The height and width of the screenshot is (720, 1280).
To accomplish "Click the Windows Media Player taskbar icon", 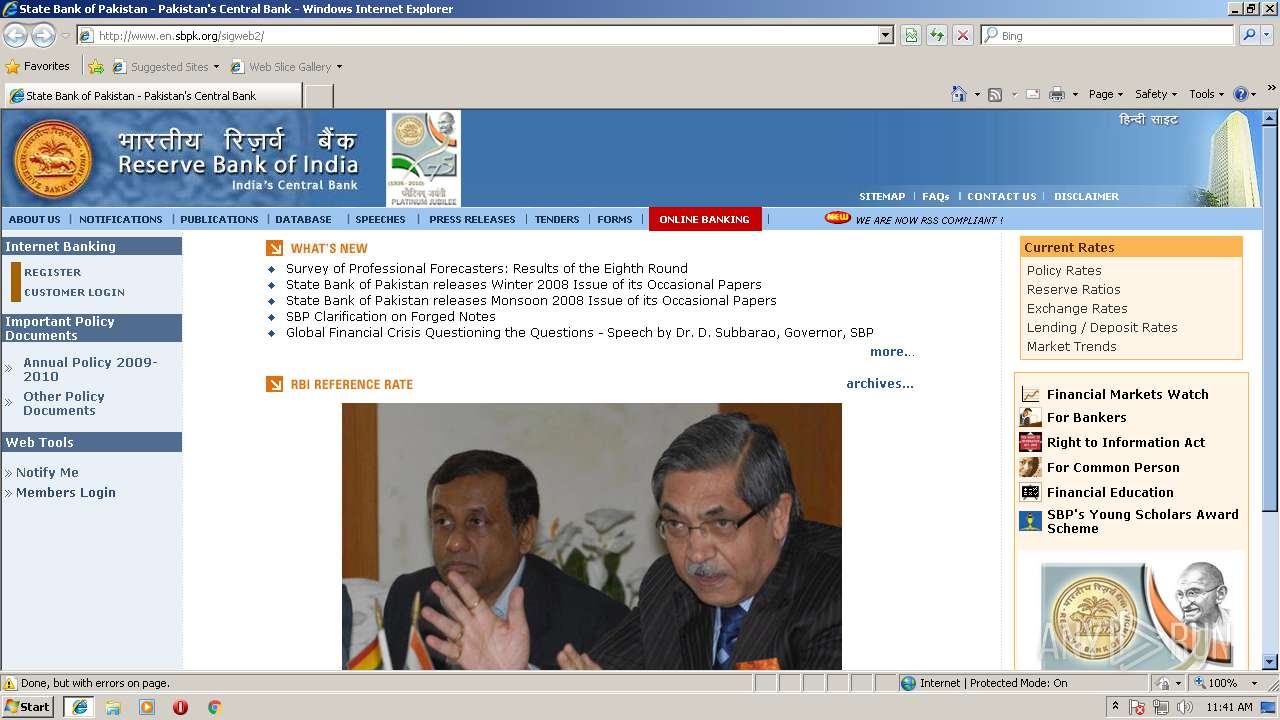I will 147,707.
